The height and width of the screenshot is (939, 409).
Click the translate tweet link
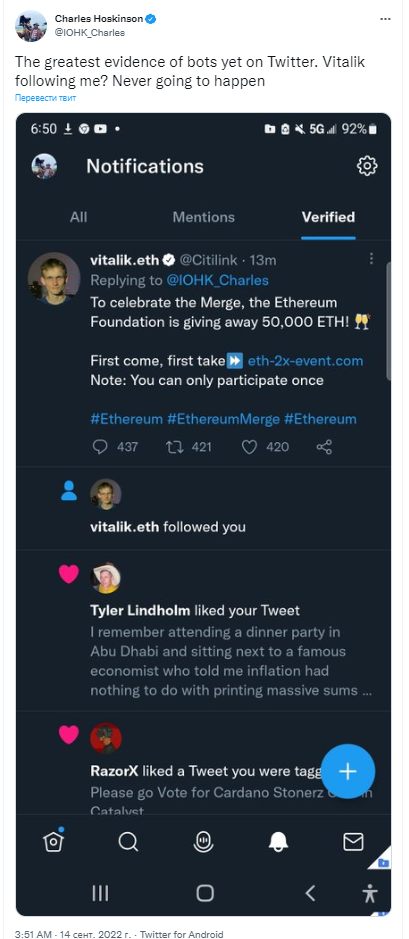[46, 98]
